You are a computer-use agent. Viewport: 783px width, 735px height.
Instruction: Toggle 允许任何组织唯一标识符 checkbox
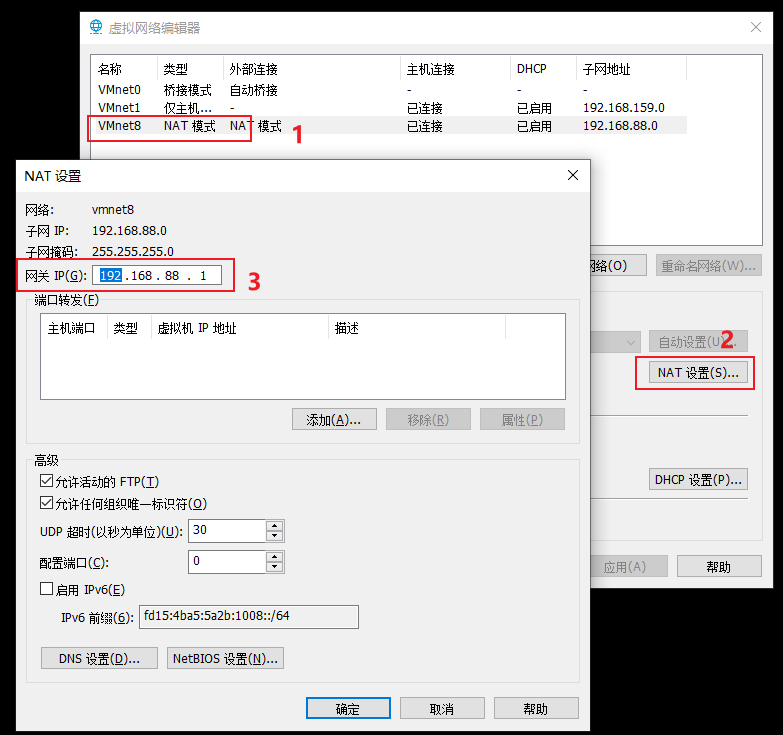[x=46, y=503]
